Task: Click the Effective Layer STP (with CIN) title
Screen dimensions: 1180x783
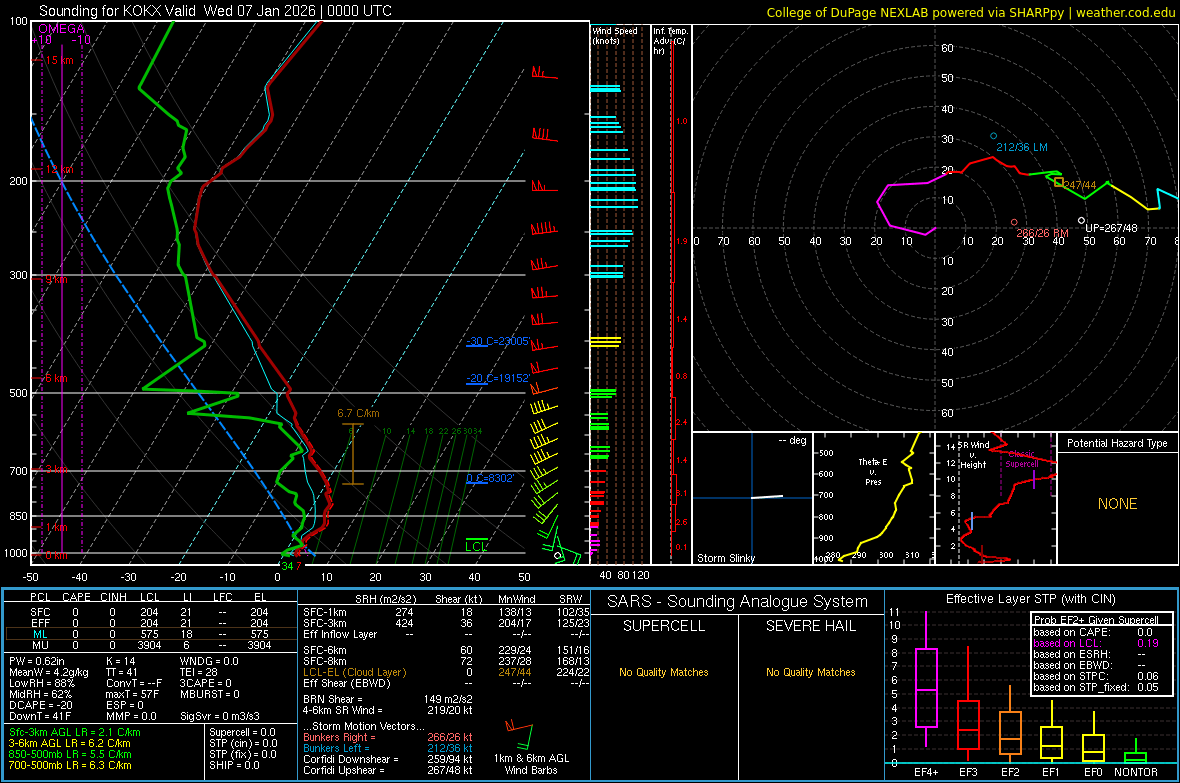Action: 1030,599
